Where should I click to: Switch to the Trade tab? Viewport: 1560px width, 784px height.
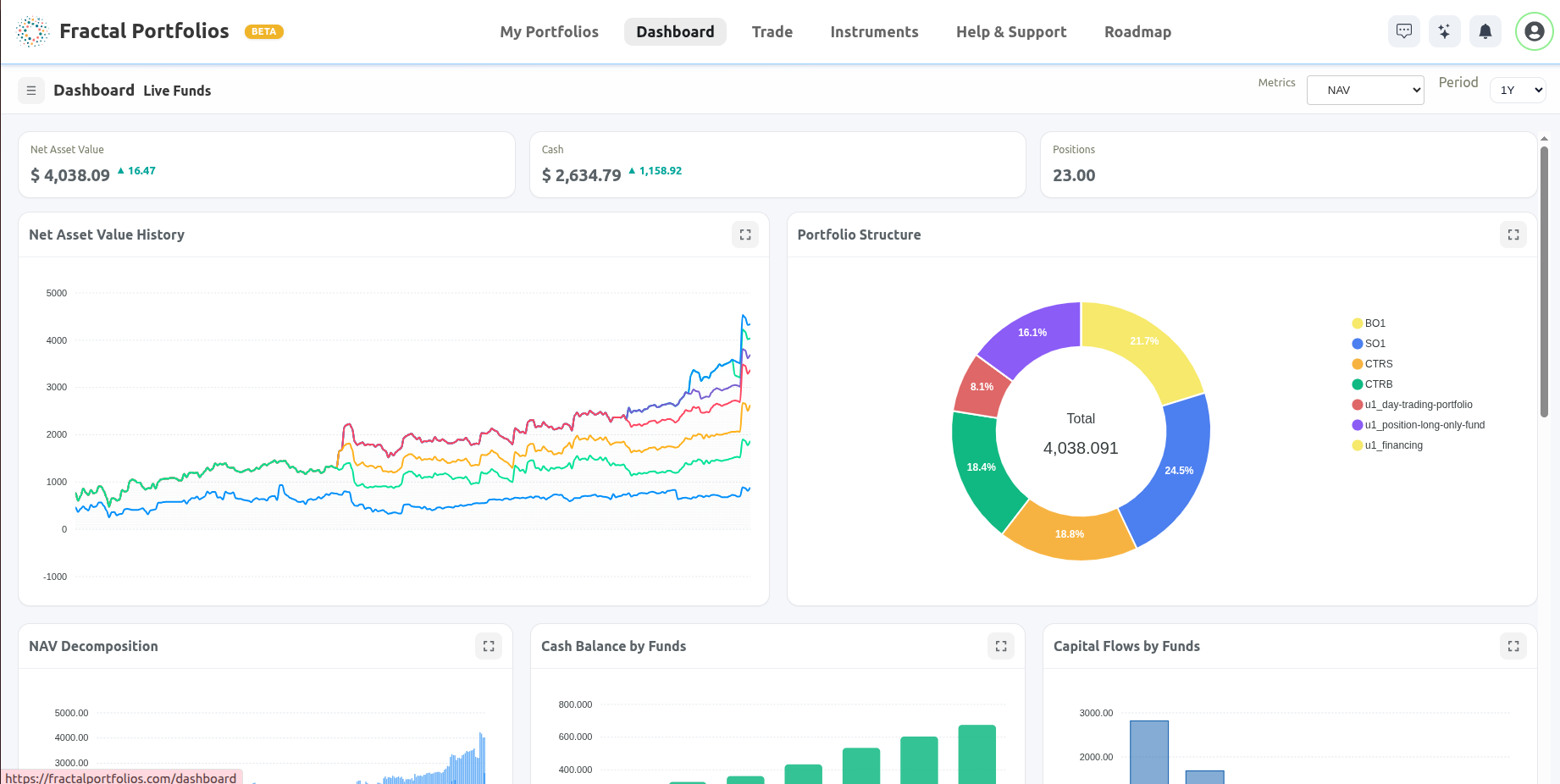pos(772,31)
